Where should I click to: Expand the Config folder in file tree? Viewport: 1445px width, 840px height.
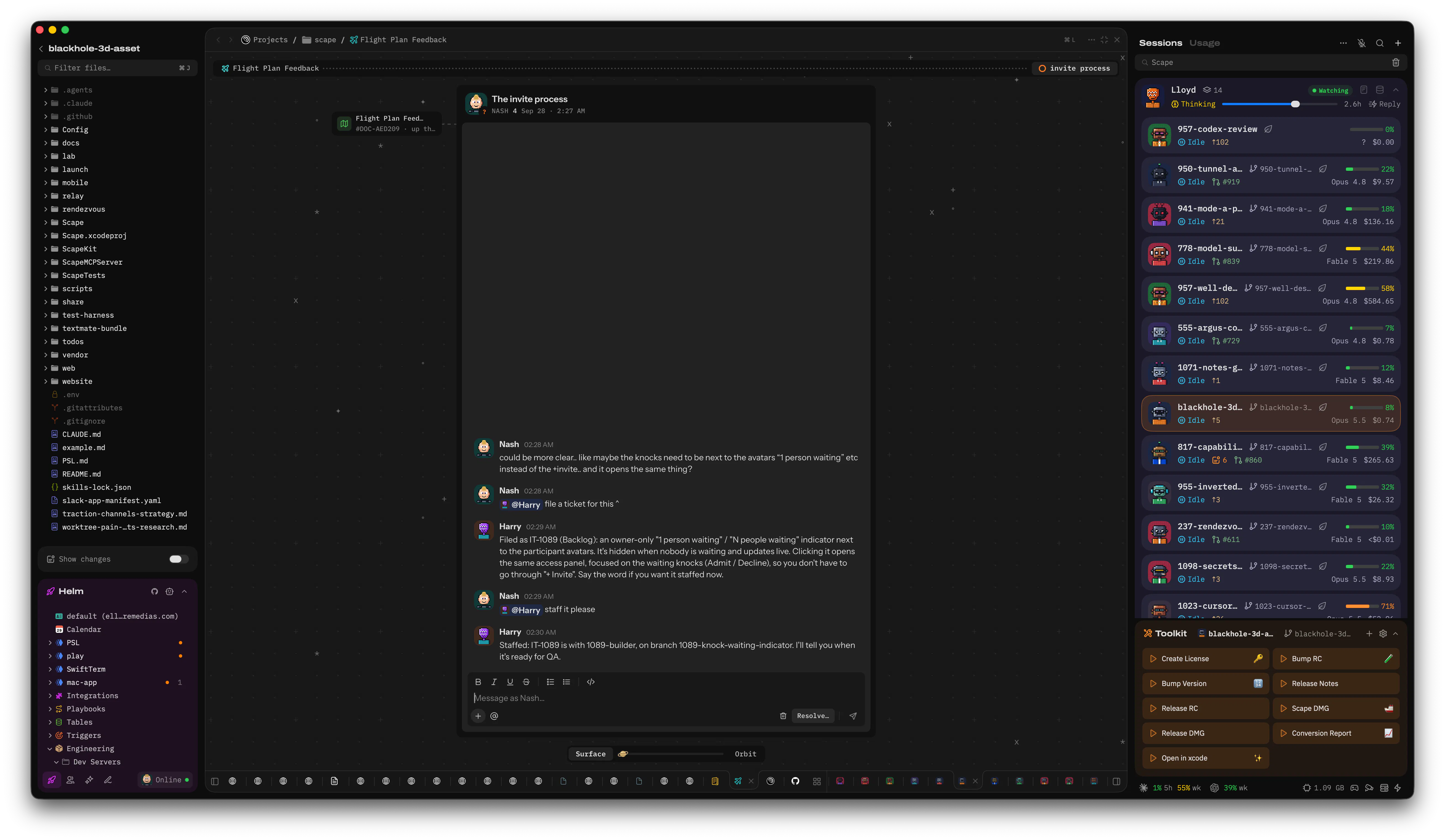(46, 129)
